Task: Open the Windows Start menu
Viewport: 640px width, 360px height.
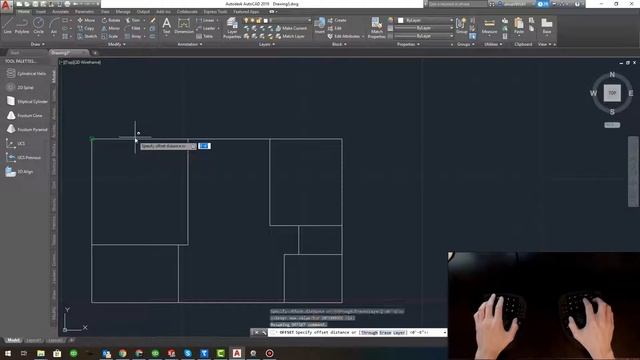Action: 8,353
